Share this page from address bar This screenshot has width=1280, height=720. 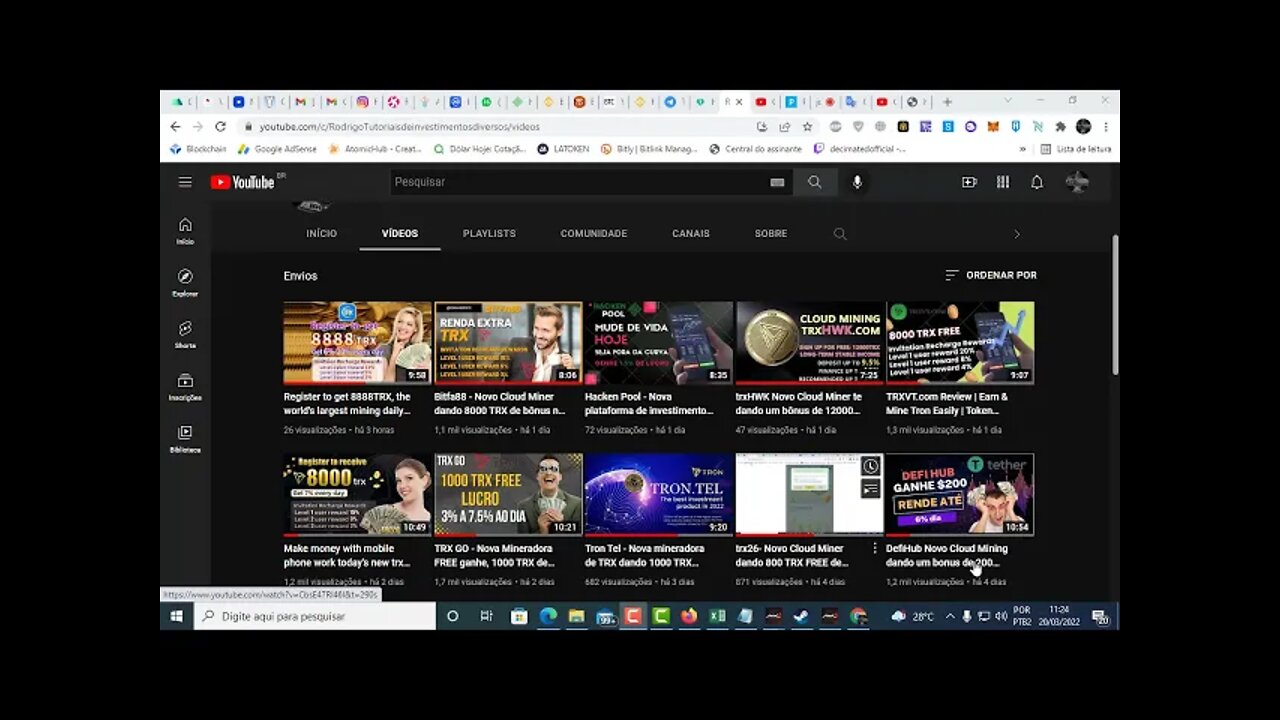click(x=785, y=127)
